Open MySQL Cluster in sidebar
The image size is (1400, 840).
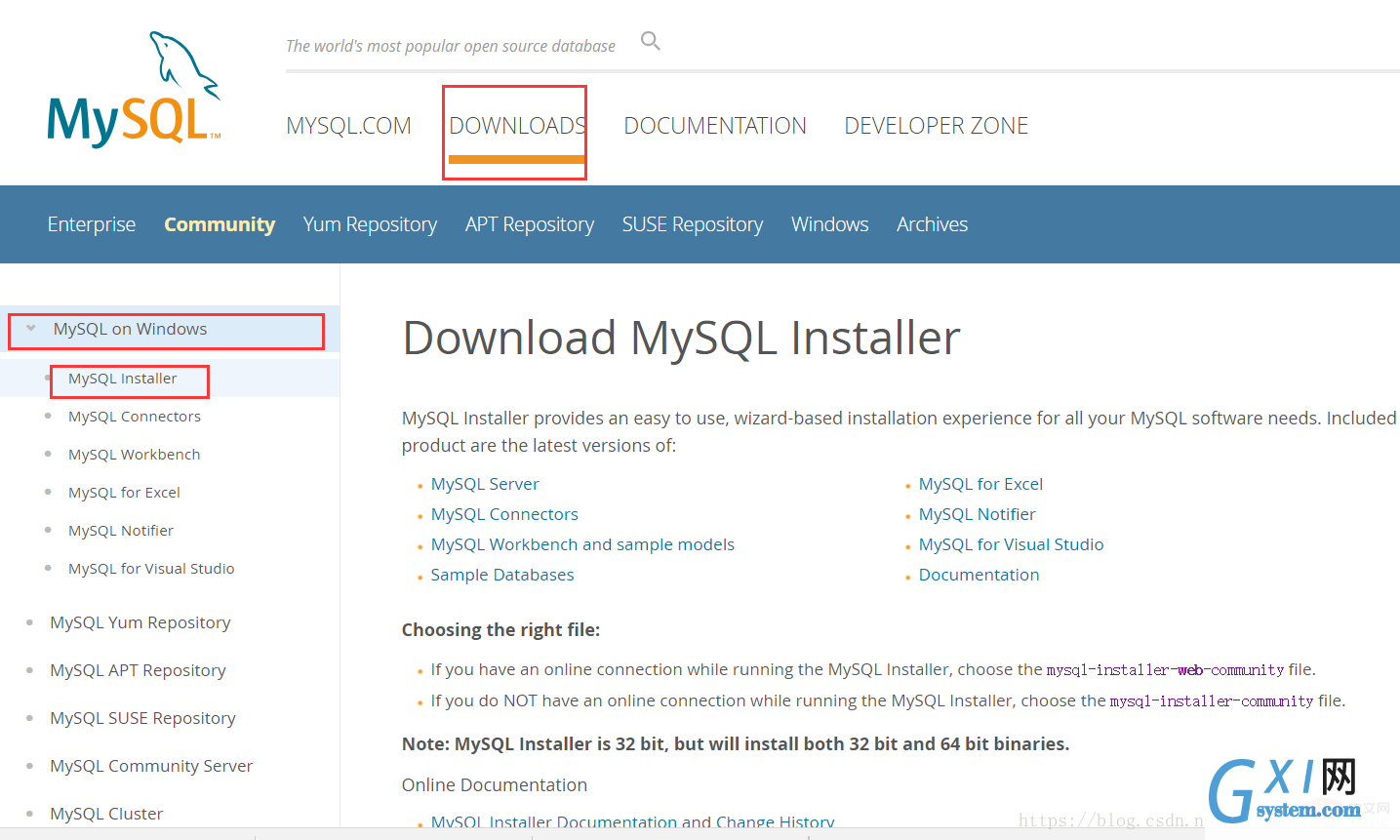click(106, 814)
